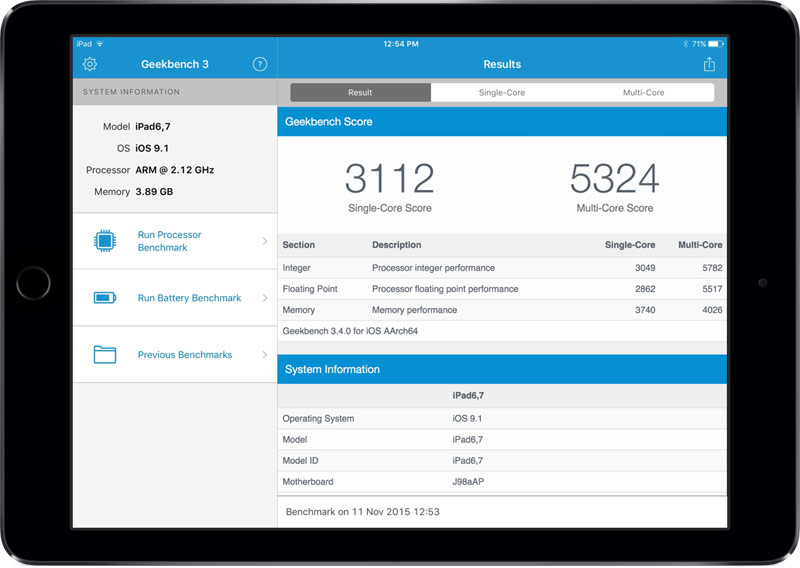Open the help question mark icon
Image resolution: width=800 pixels, height=568 pixels.
click(x=260, y=64)
